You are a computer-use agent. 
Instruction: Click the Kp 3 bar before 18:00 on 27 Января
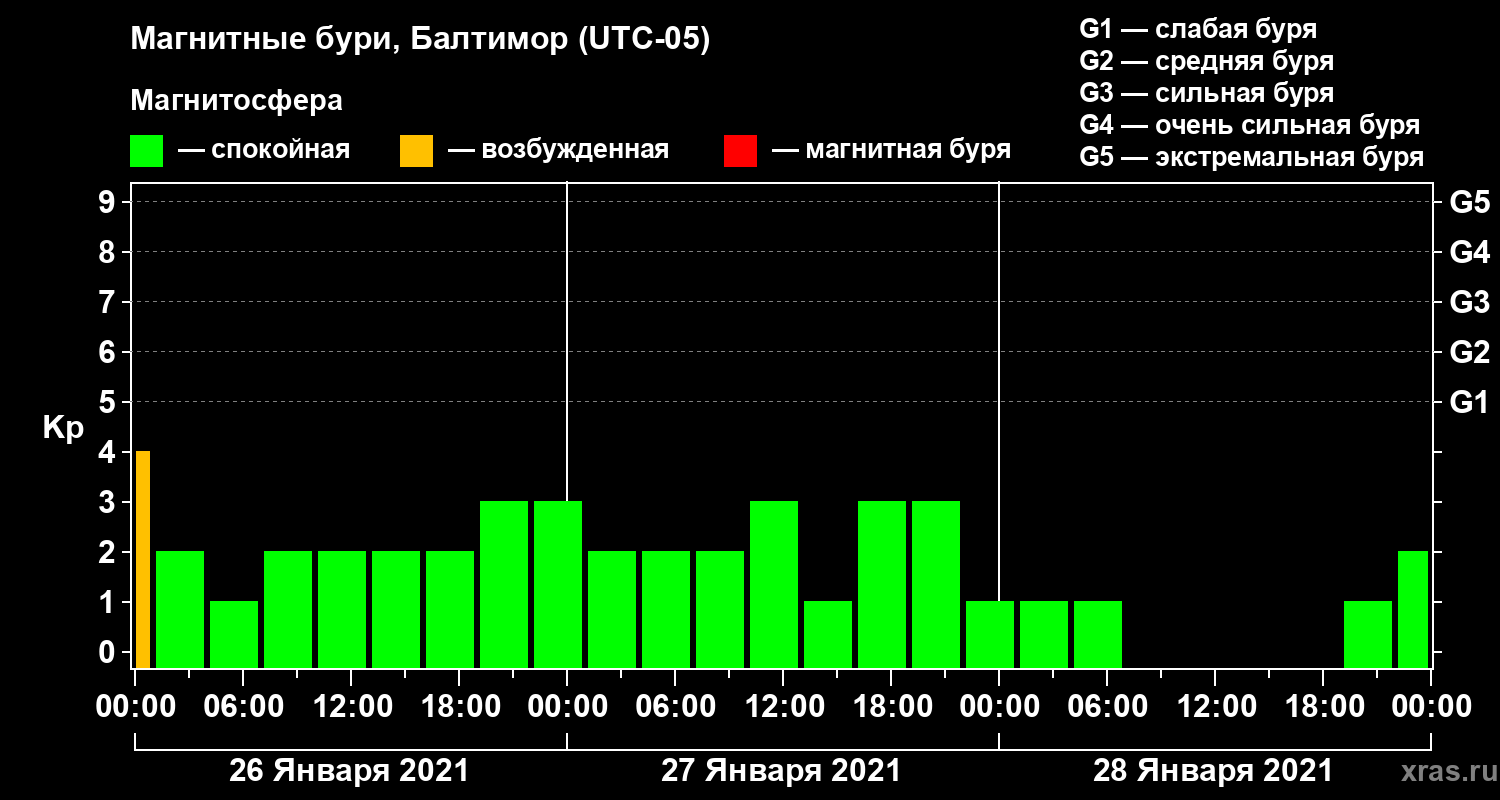tap(882, 584)
